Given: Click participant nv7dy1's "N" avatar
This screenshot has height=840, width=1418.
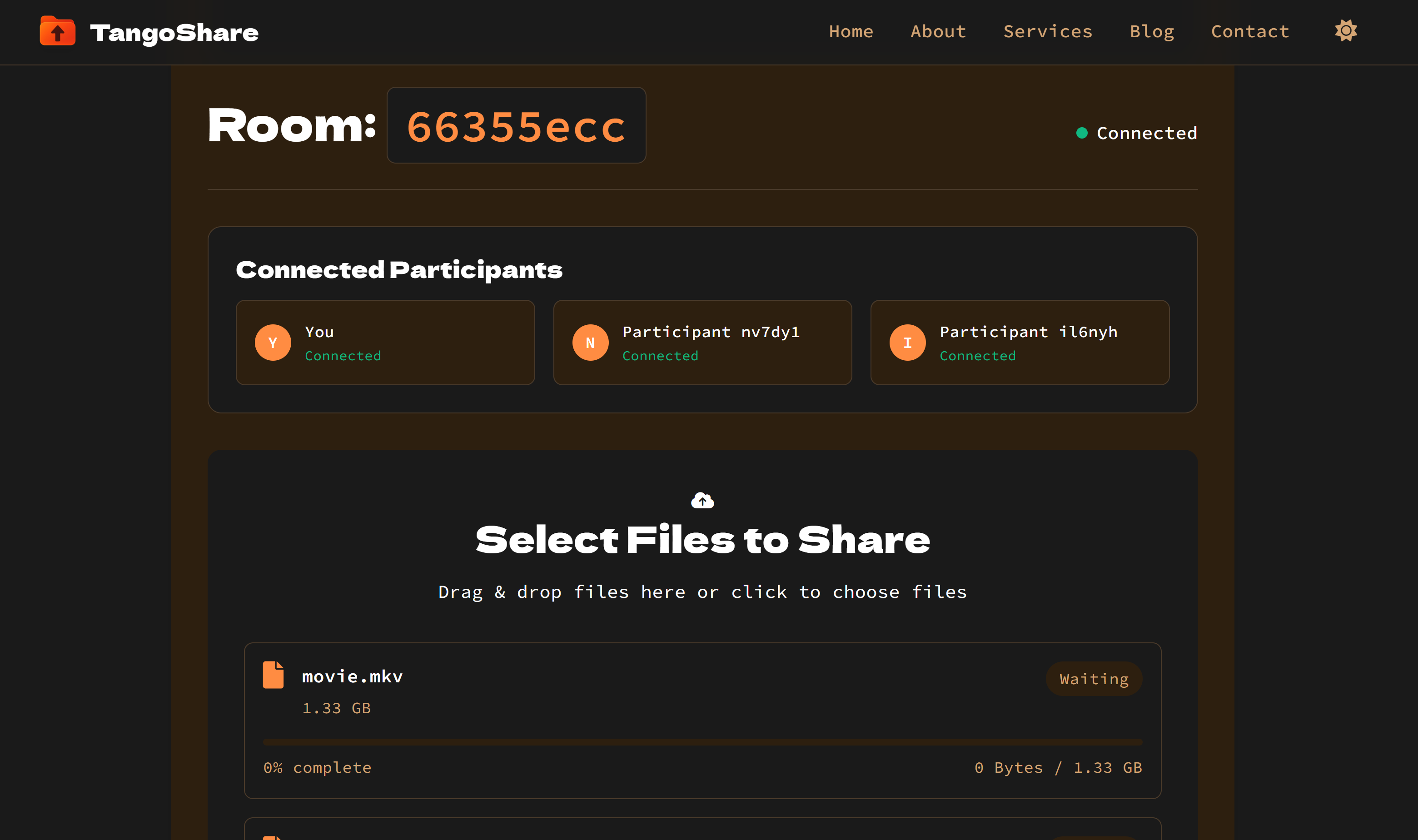Looking at the screenshot, I should [x=590, y=343].
